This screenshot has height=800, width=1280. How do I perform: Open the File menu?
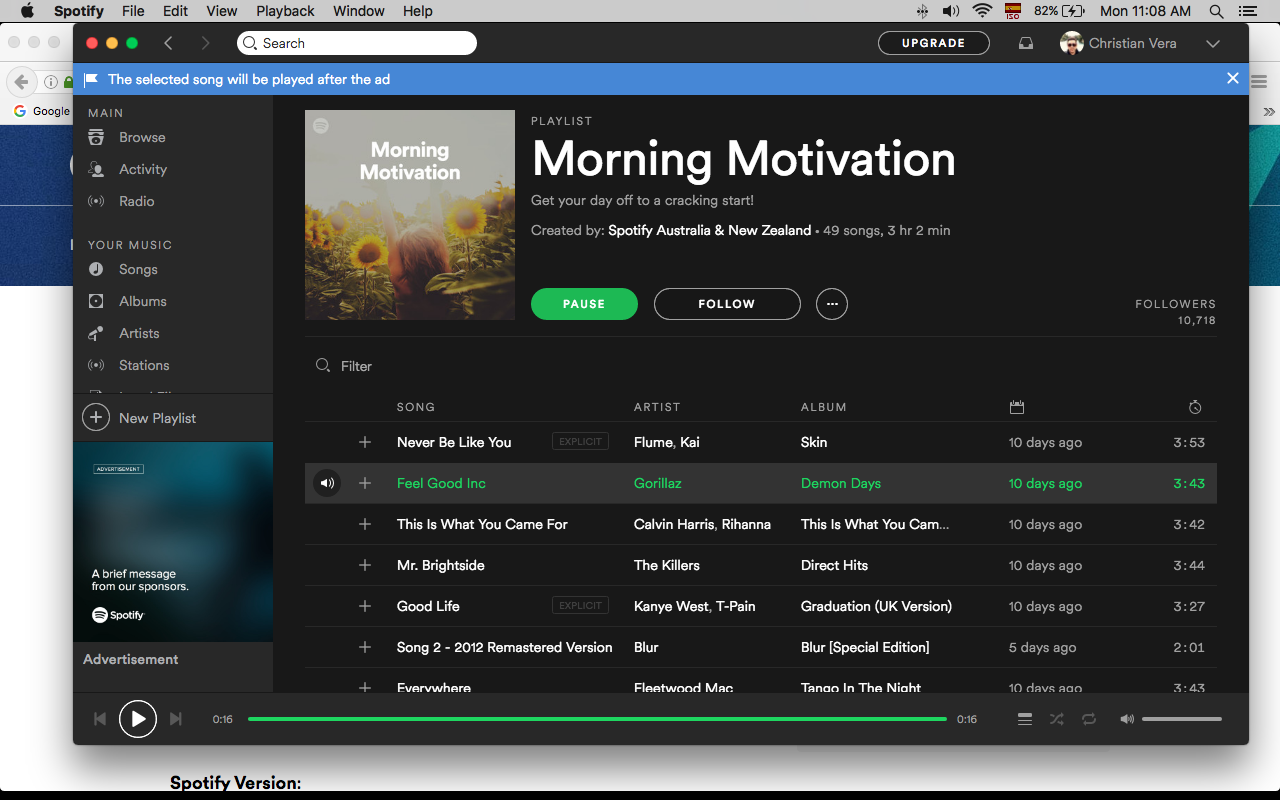click(x=133, y=11)
